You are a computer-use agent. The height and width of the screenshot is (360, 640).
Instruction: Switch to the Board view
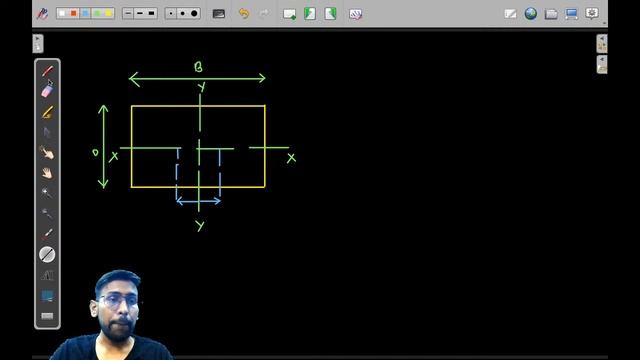pyautogui.click(x=510, y=14)
